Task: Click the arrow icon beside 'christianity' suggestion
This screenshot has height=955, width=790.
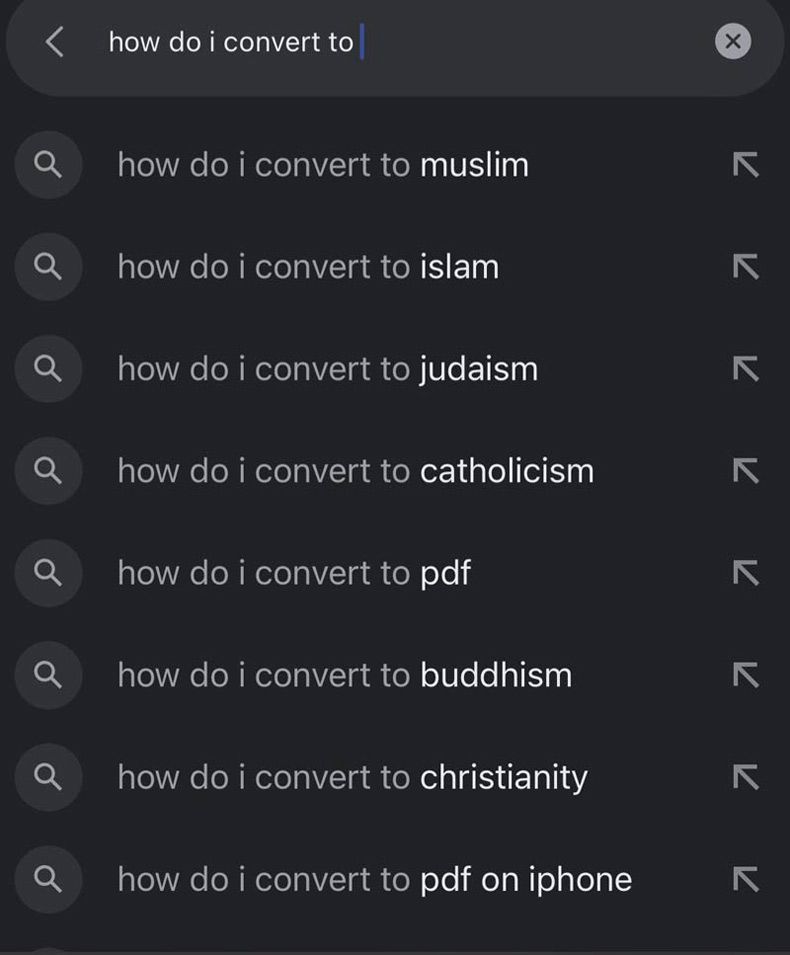Action: click(x=745, y=777)
